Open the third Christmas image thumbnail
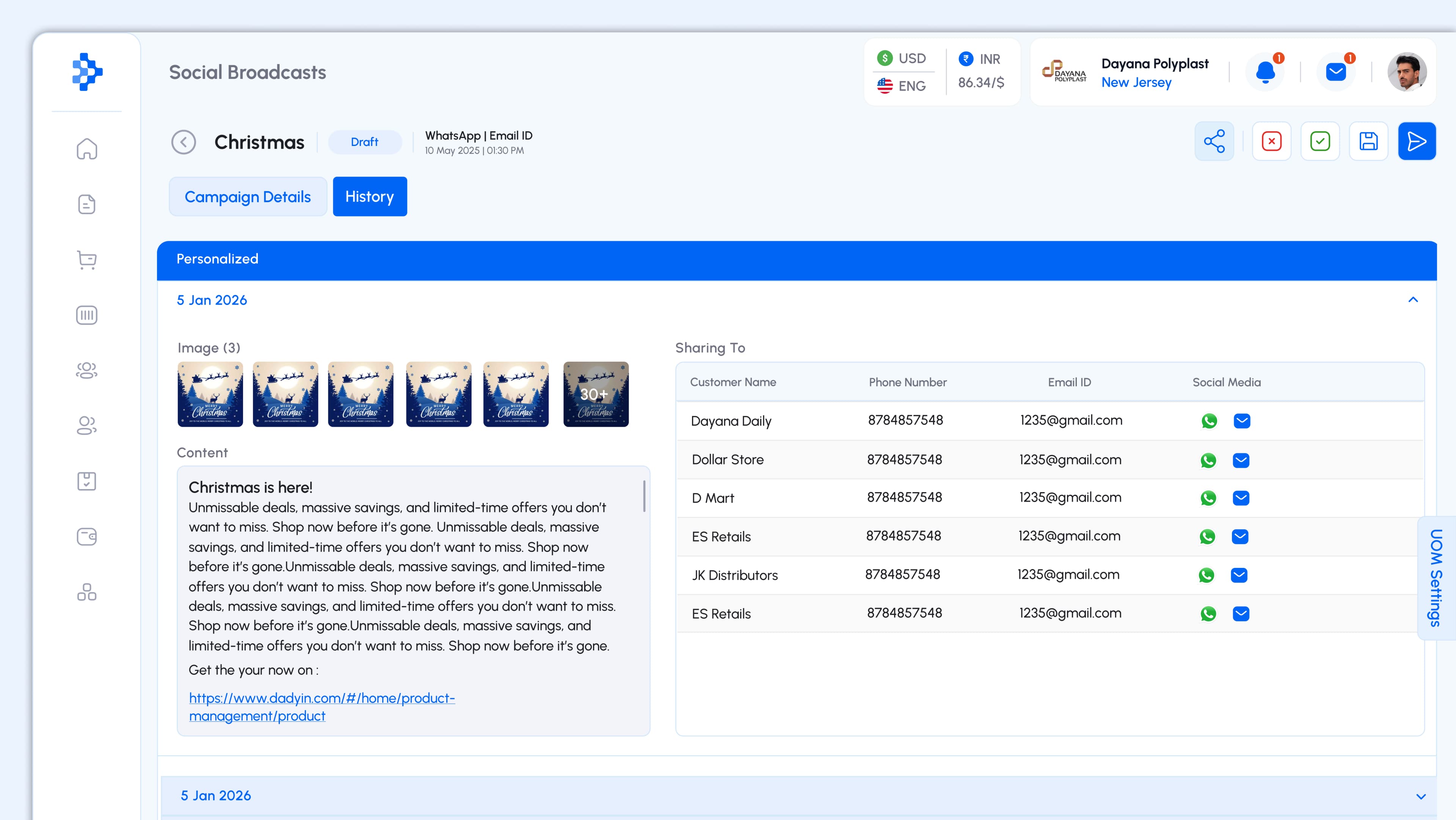 [x=361, y=394]
